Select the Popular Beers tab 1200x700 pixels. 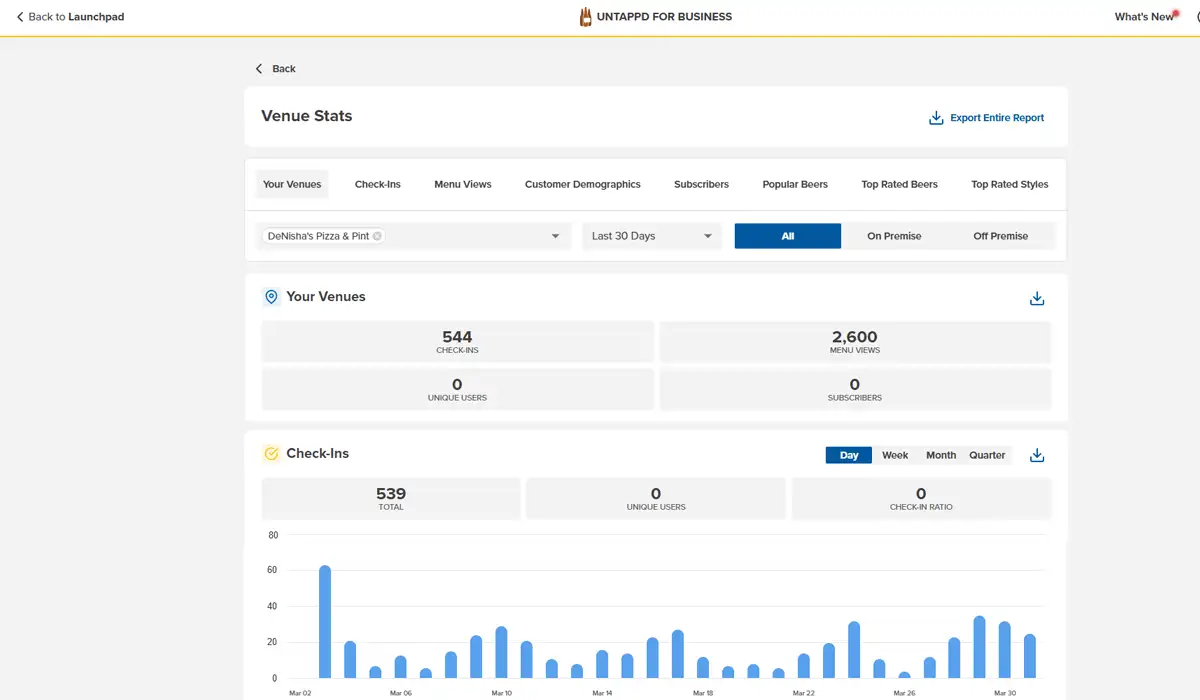(795, 184)
